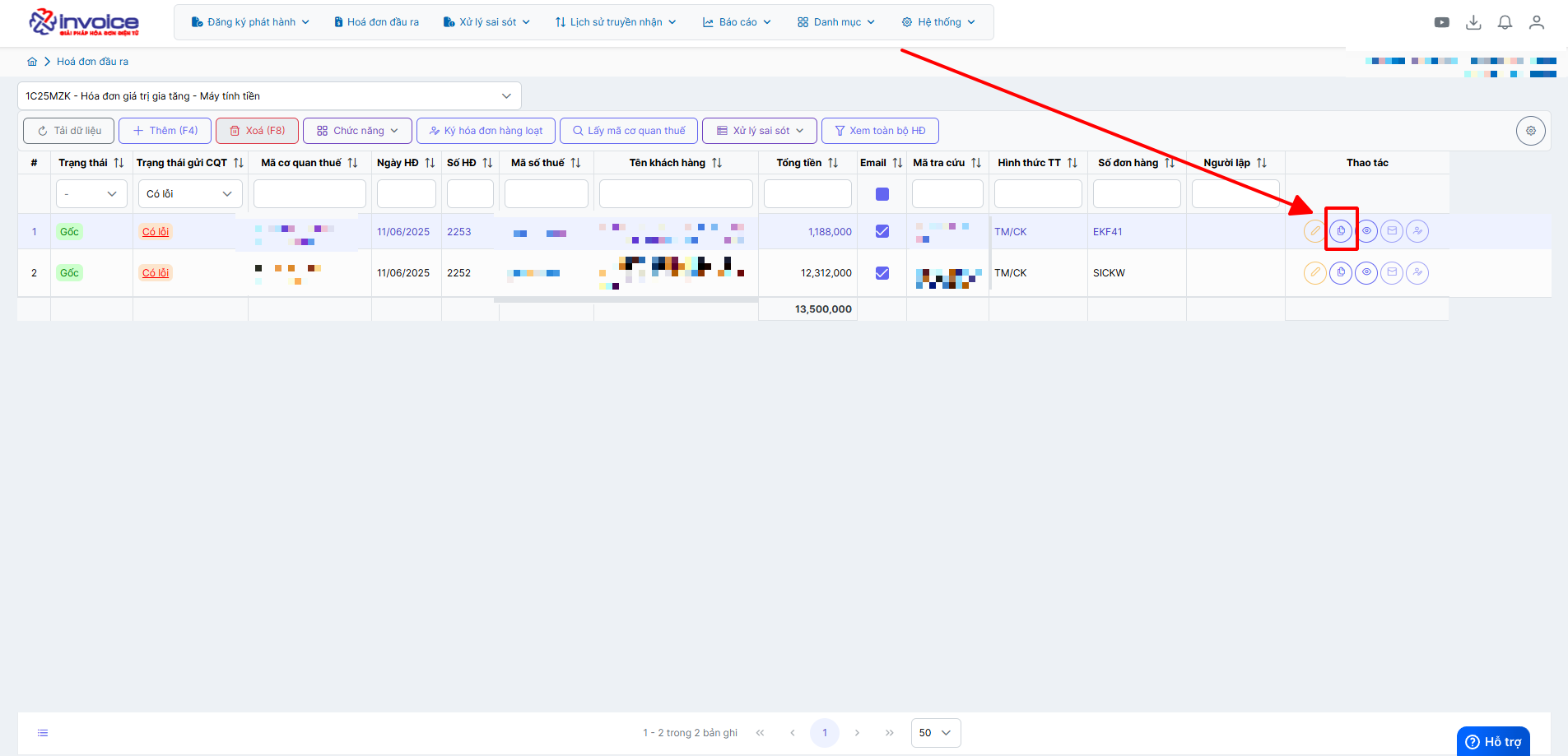1568x756 pixels.
Task: Click Thêm (F4) button
Action: click(165, 131)
